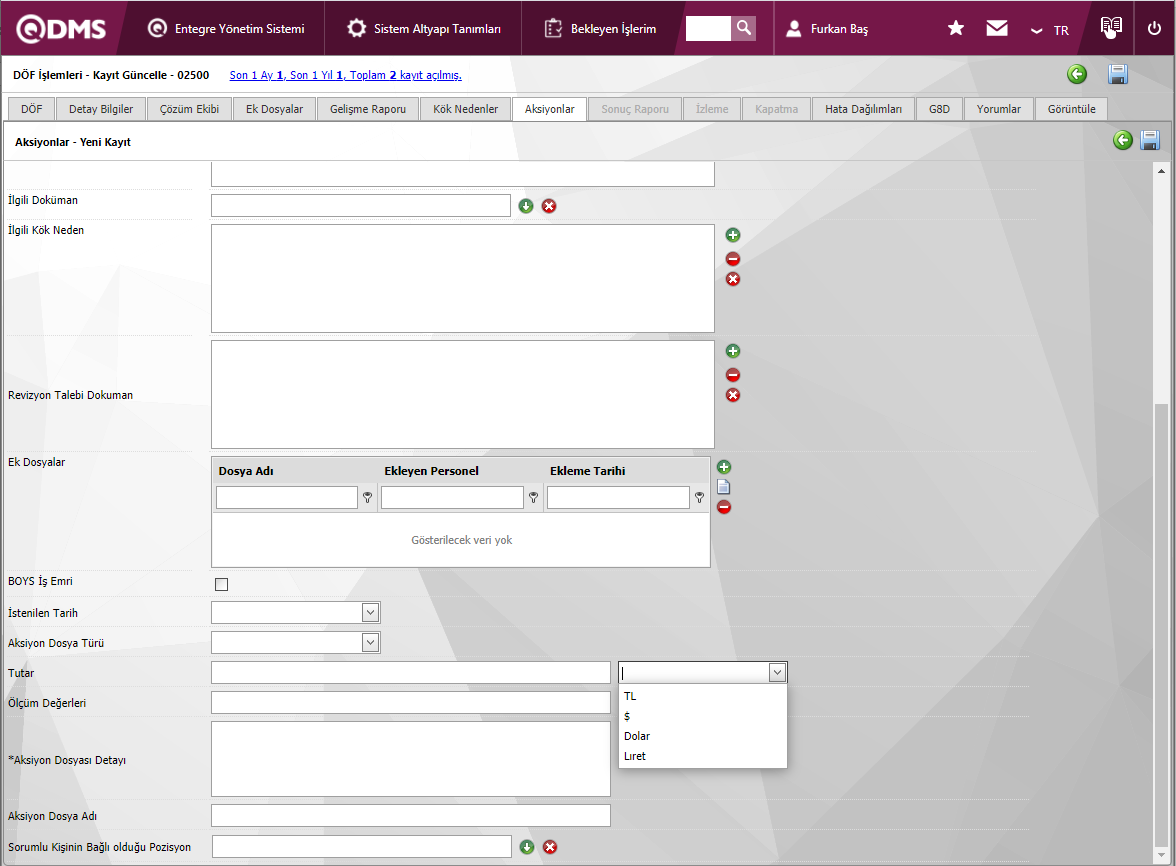Switch to Kök Nedenler tab

click(x=465, y=109)
